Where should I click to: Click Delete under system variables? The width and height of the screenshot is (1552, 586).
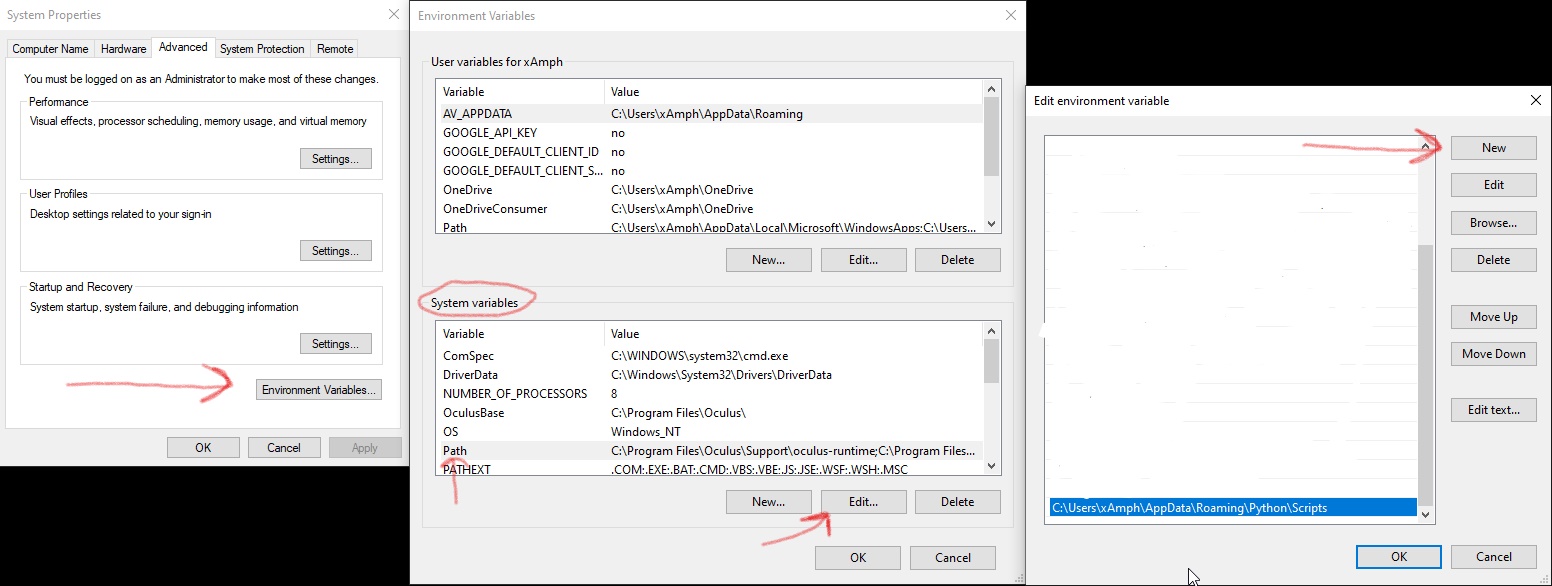pyautogui.click(x=957, y=502)
